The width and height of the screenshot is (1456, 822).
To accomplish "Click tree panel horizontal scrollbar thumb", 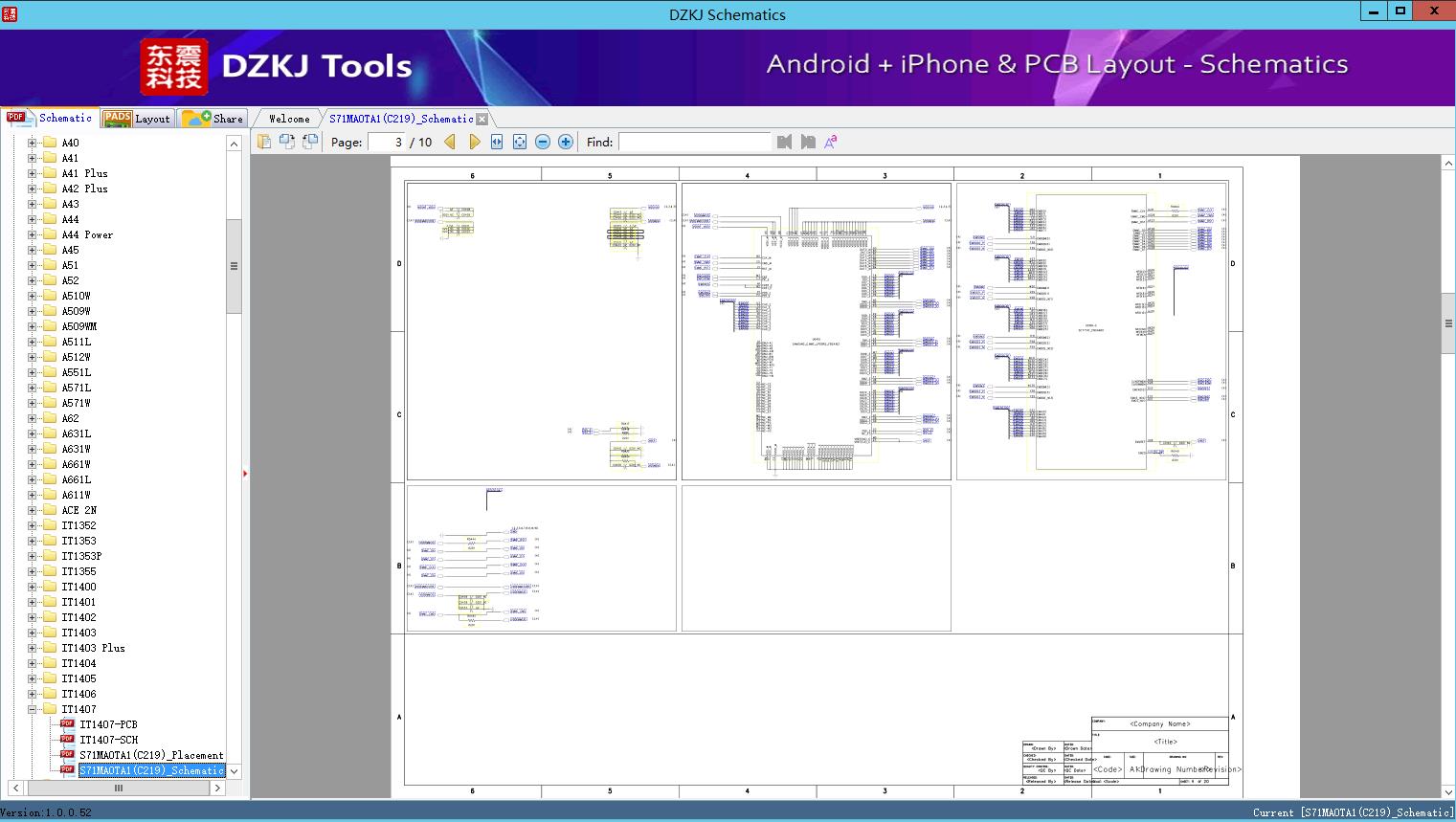I will pyautogui.click(x=119, y=789).
